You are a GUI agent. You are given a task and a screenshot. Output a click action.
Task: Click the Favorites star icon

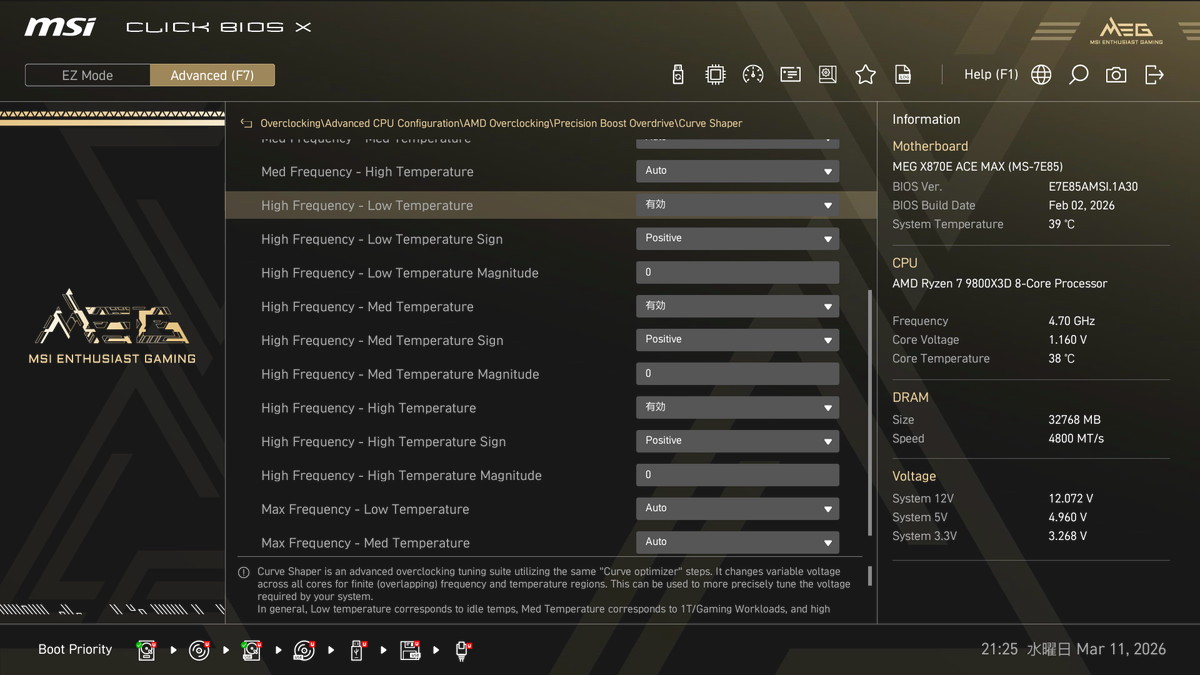(x=865, y=75)
